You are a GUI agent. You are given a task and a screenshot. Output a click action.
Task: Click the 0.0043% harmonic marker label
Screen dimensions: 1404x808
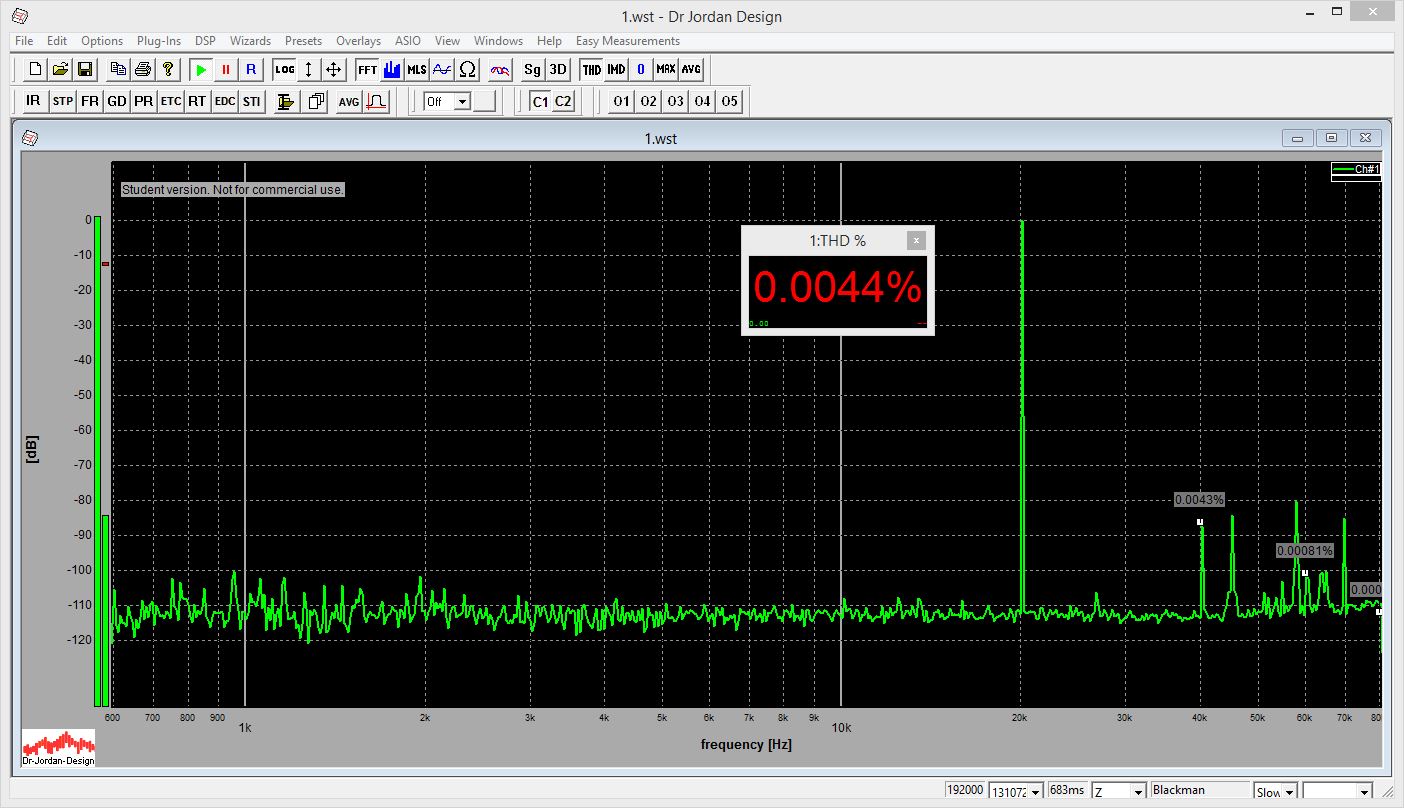tap(1199, 499)
